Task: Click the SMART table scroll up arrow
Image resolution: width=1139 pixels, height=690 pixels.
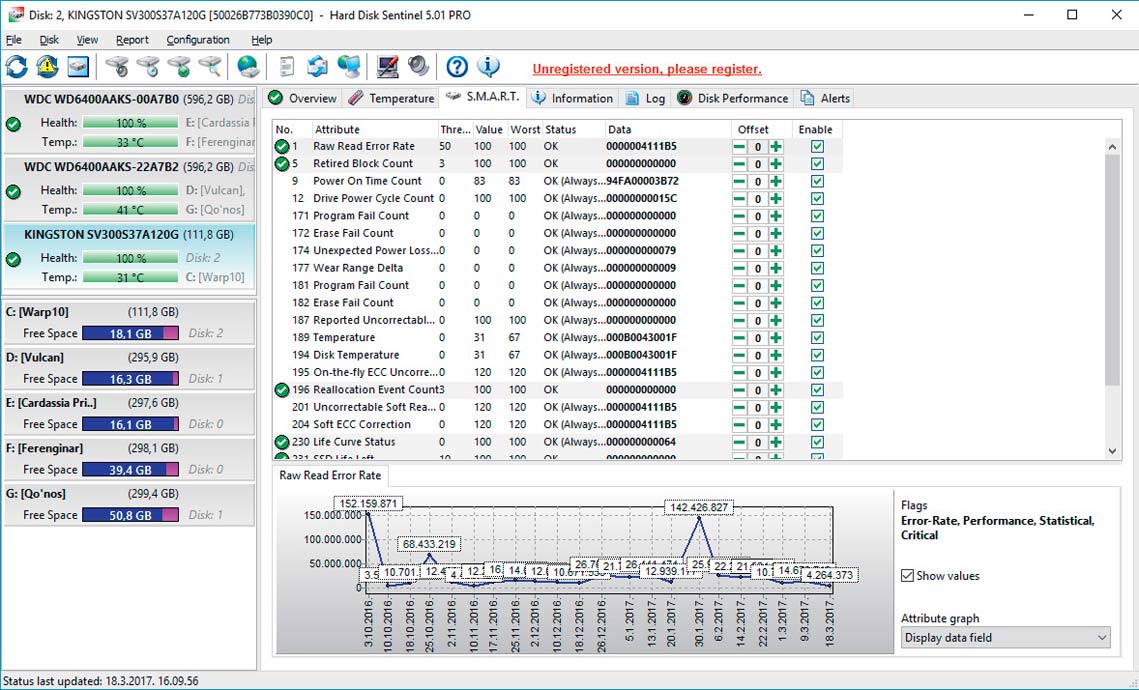Action: coord(1112,147)
